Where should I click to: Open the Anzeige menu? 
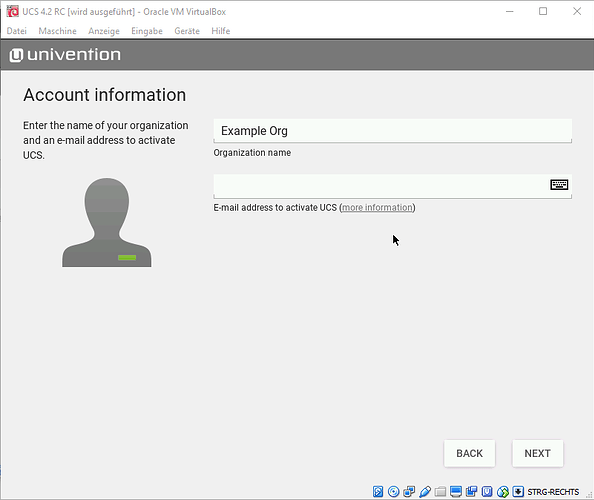(104, 31)
